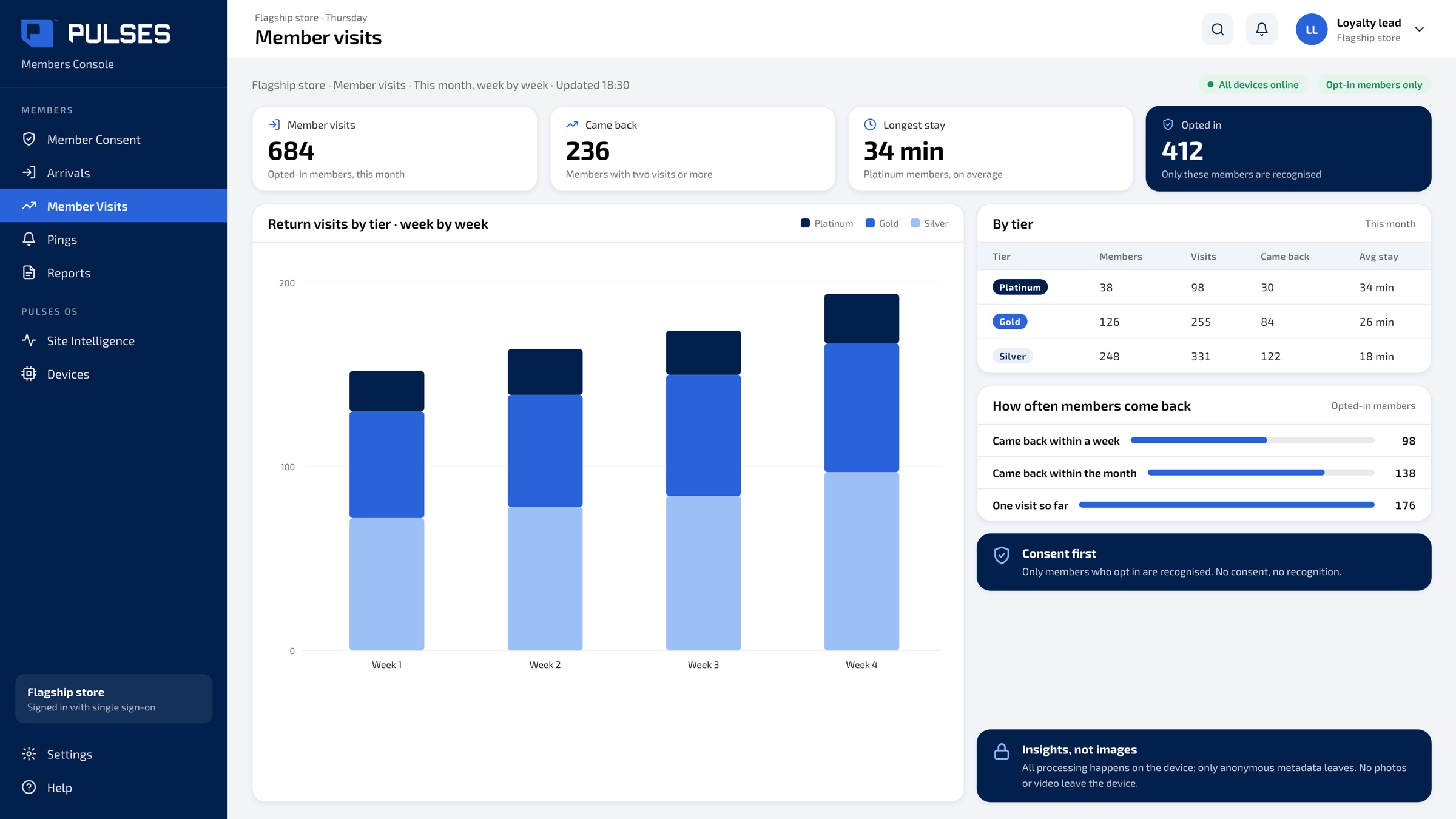
Task: Toggle the Silver legend swatch
Action: pos(915,223)
